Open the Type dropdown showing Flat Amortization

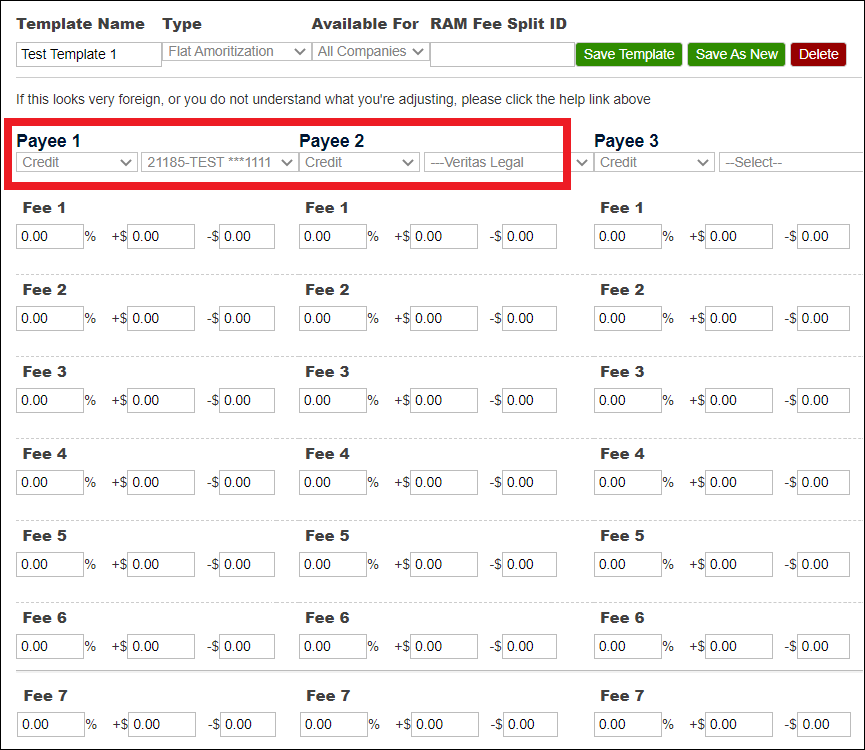[235, 51]
